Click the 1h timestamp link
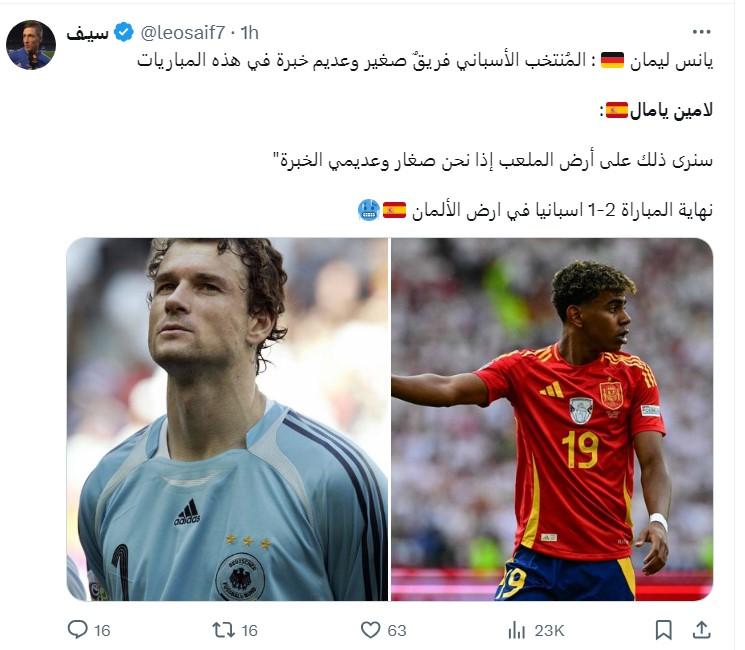The height and width of the screenshot is (650, 745). (249, 33)
